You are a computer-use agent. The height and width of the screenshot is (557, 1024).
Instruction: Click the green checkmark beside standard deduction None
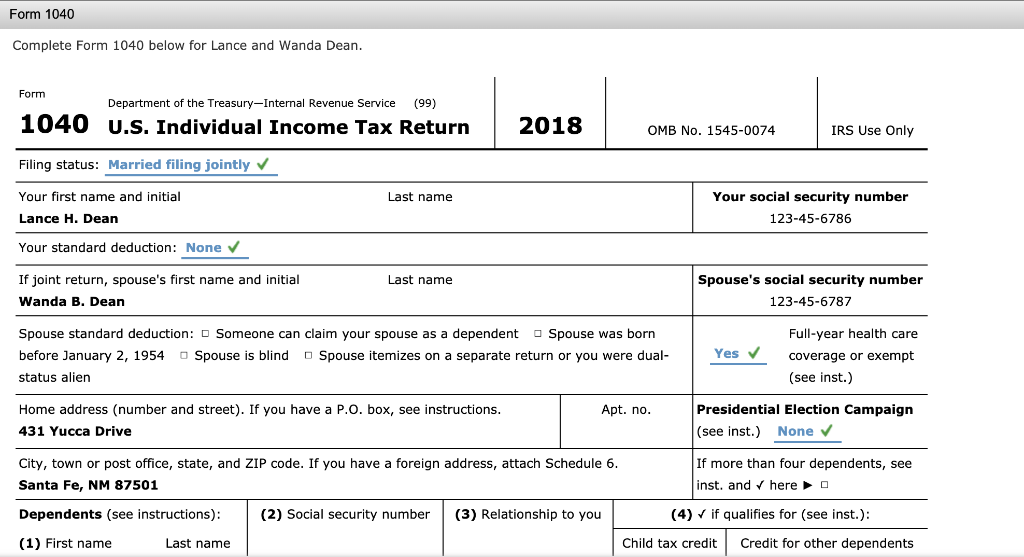point(234,247)
